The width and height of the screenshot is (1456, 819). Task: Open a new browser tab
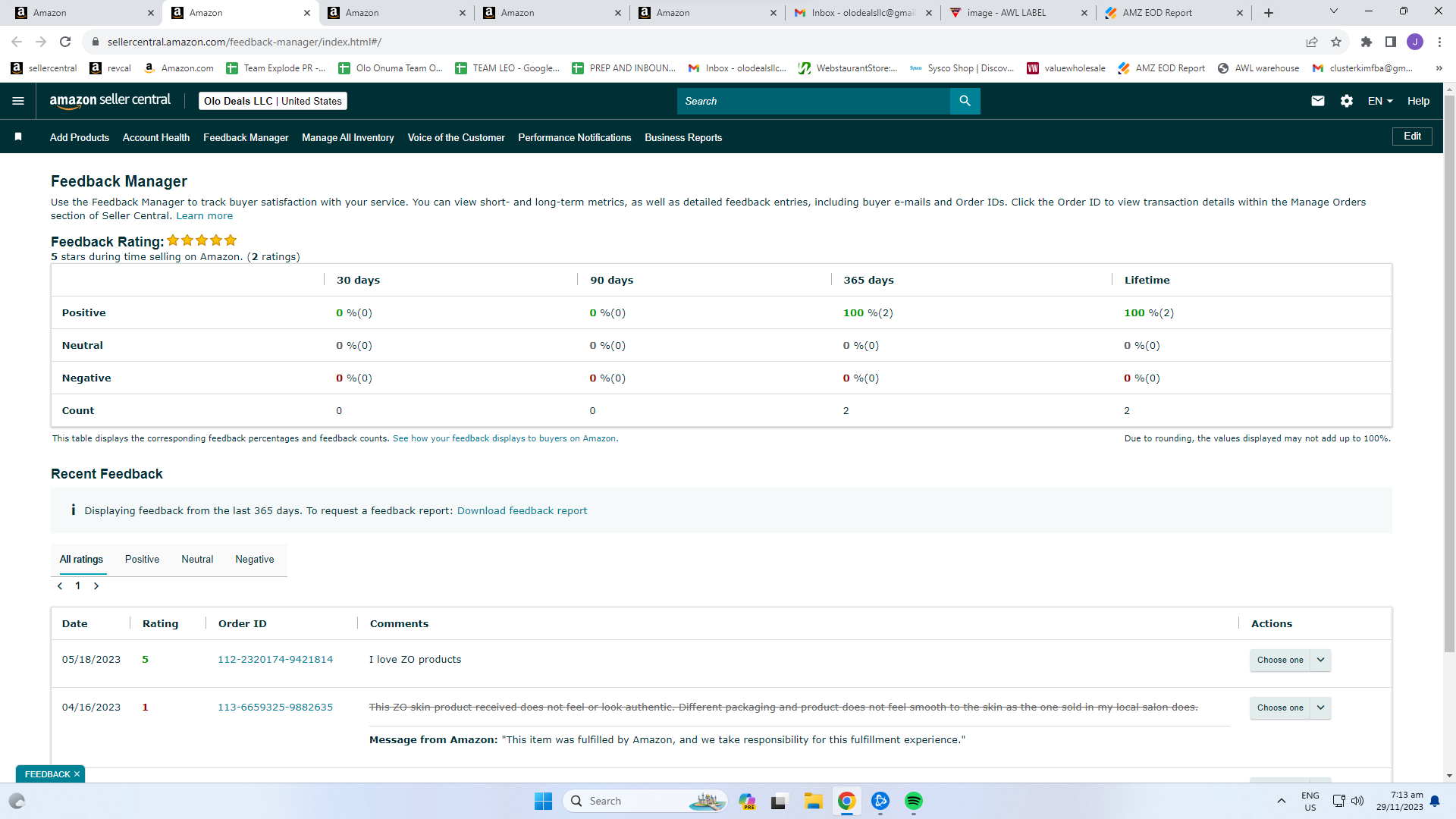pyautogui.click(x=1269, y=13)
